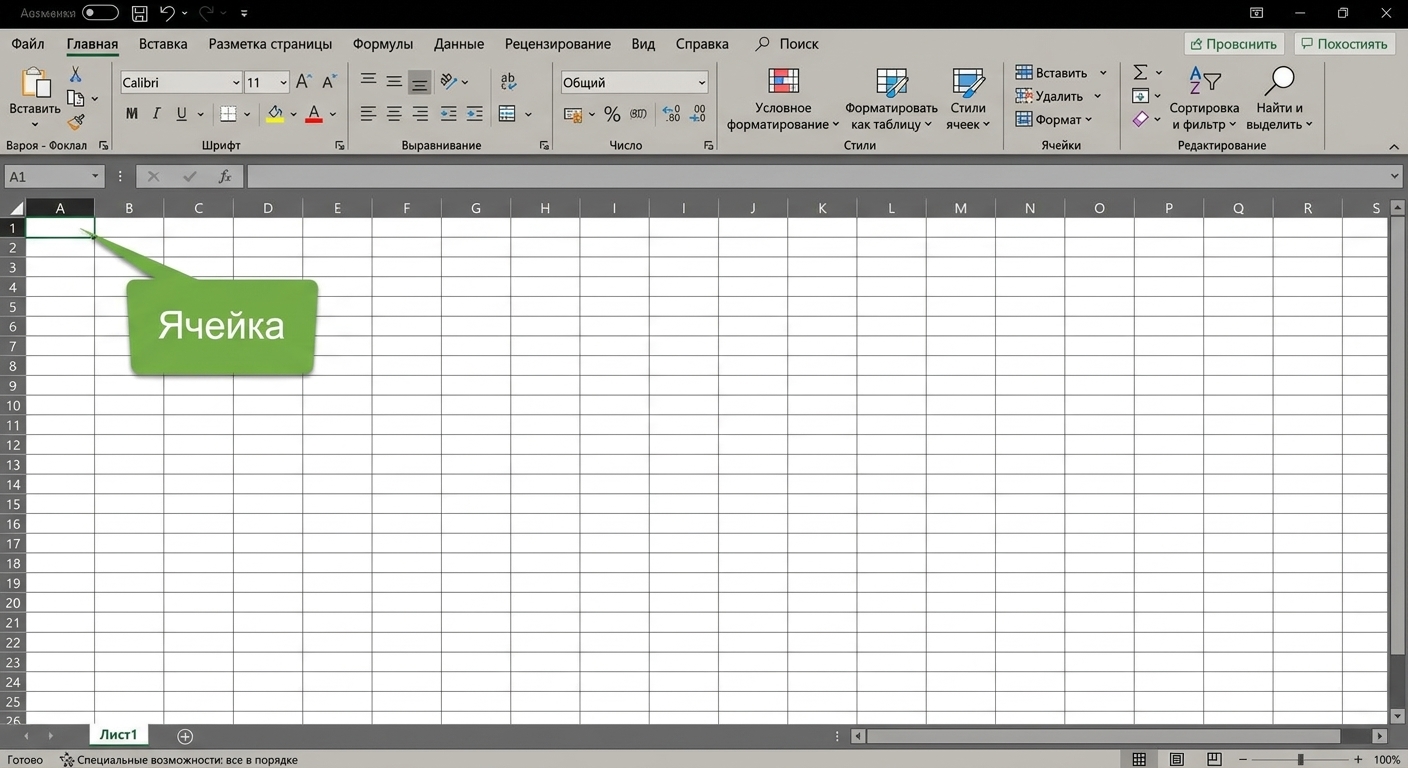Image resolution: width=1408 pixels, height=768 pixels.
Task: Toggle bold formatting
Action: [x=132, y=114]
